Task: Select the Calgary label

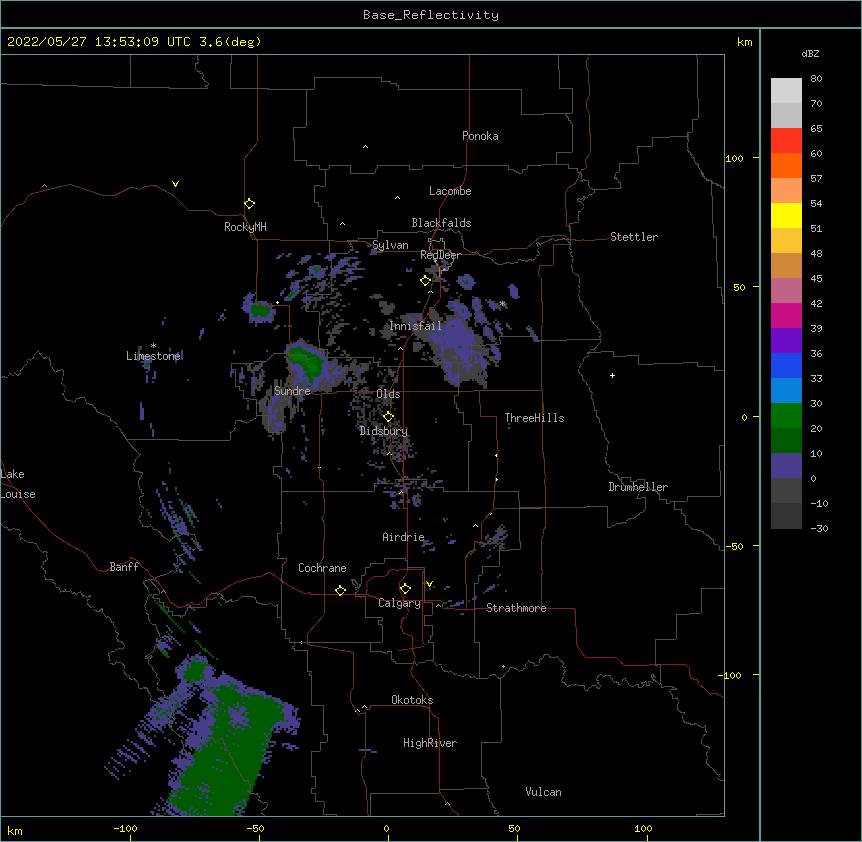Action: pos(399,603)
